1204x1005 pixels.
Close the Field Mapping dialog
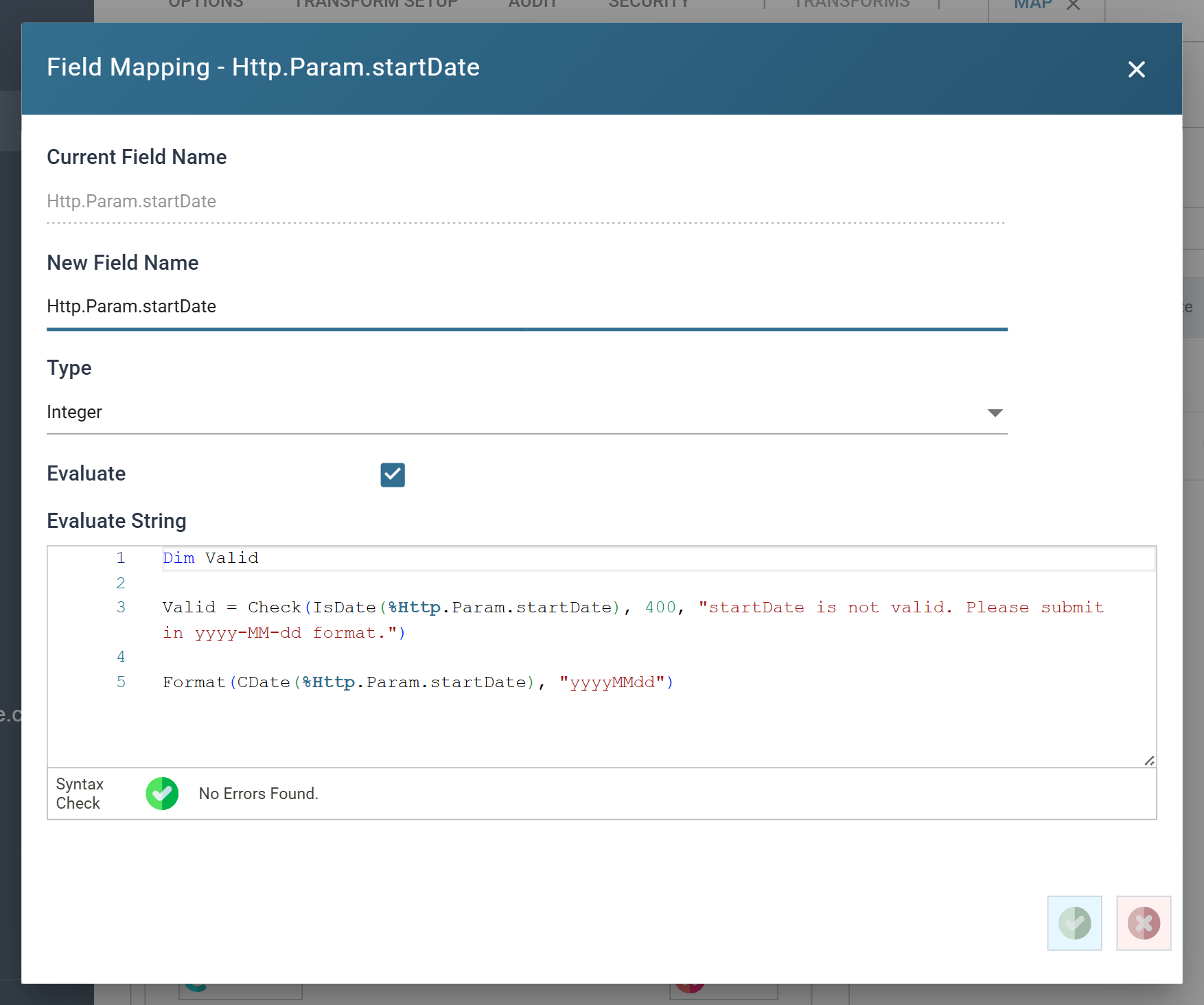[1136, 69]
